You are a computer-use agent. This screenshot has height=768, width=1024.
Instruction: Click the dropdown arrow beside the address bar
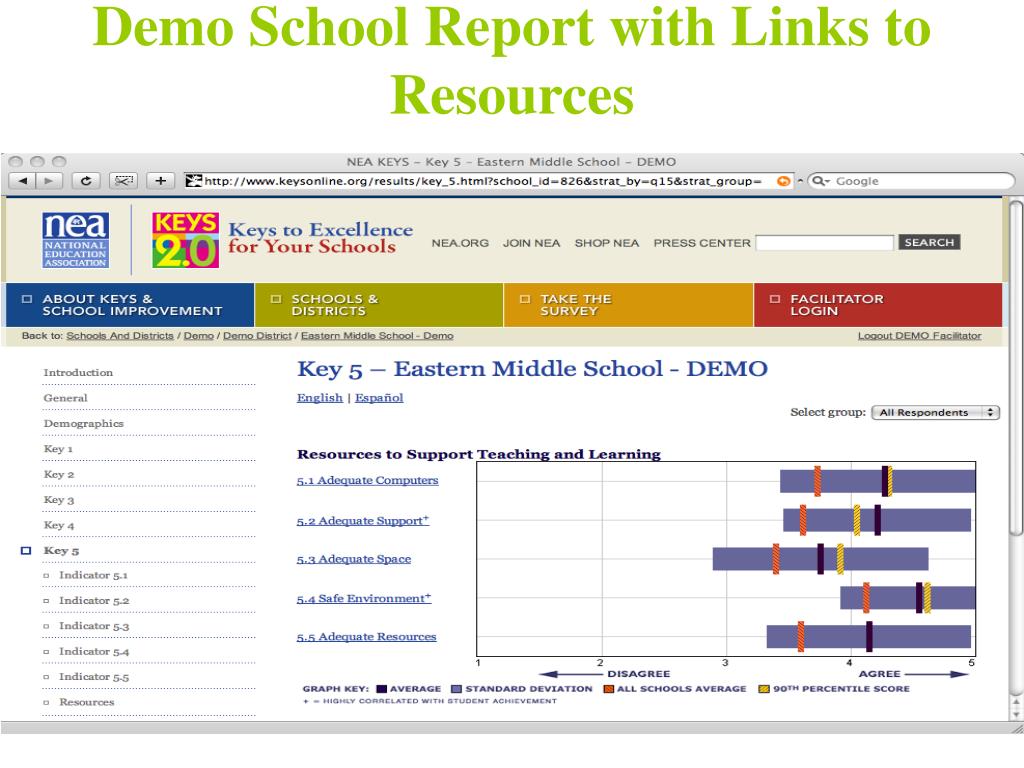800,181
